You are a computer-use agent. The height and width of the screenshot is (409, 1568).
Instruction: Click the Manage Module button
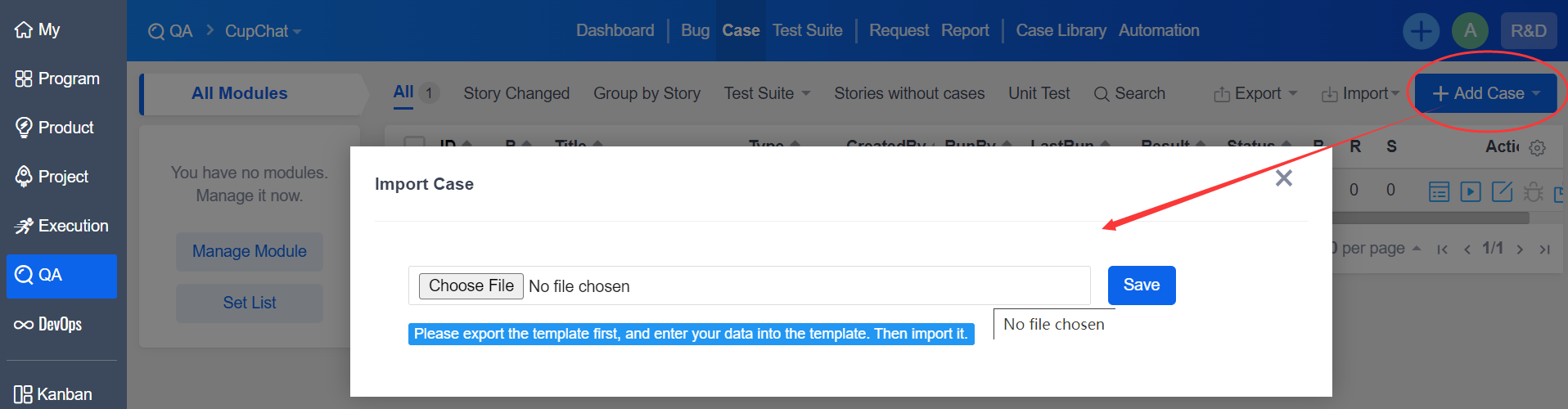(x=250, y=251)
